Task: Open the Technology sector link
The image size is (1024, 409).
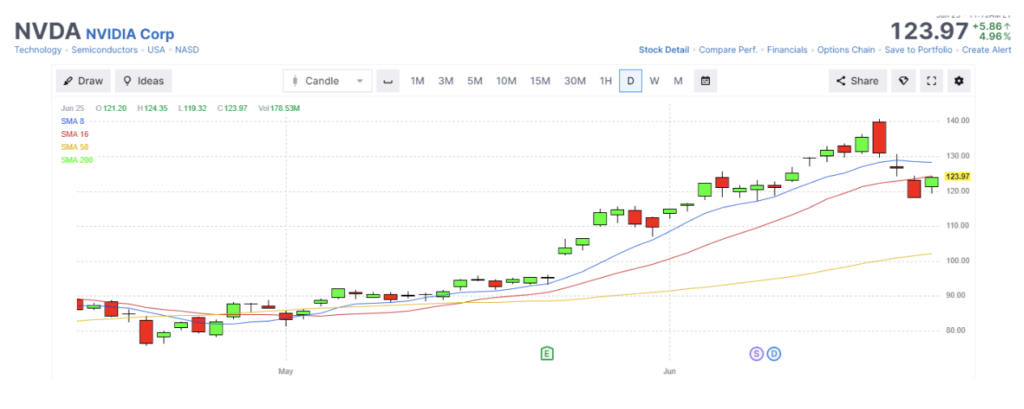Action: [38, 50]
